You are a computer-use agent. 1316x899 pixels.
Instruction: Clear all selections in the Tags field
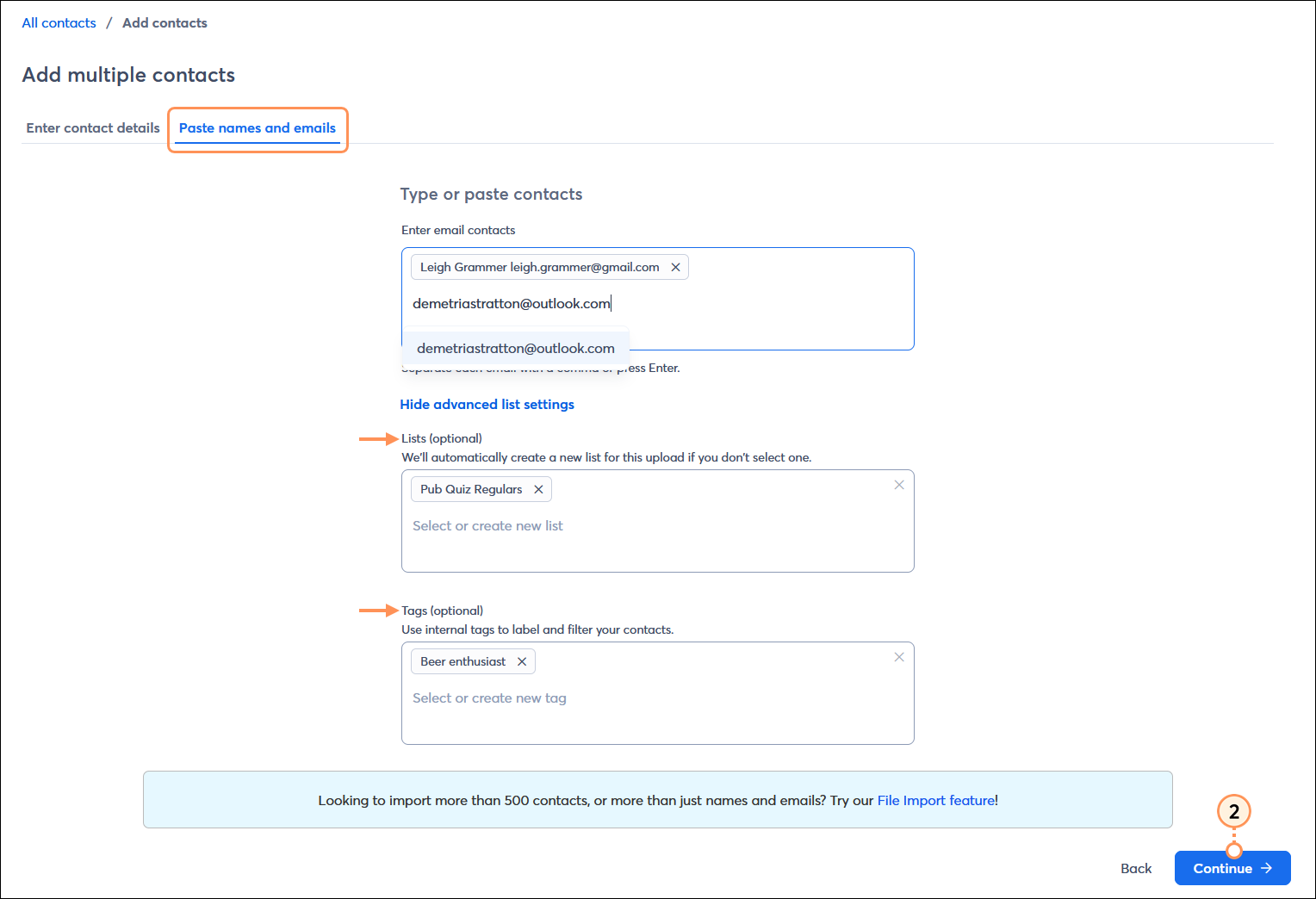(x=898, y=657)
